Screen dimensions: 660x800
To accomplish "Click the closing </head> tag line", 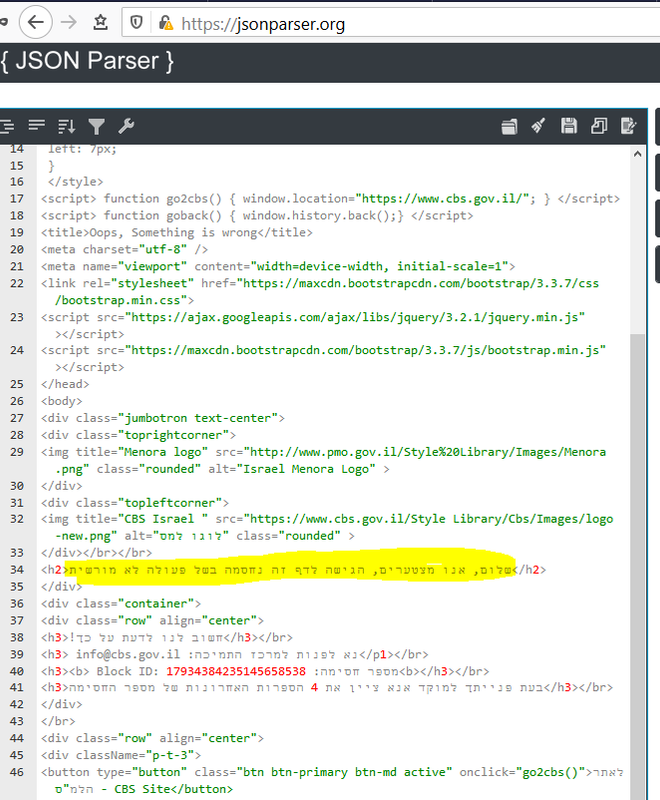I will coord(65,384).
